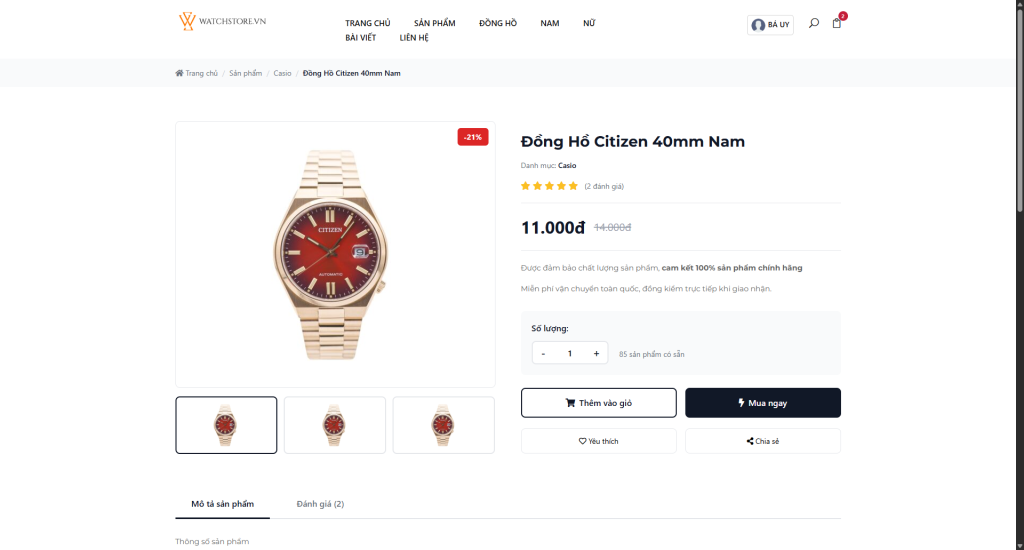Add product to favorites with Yêu thích

coord(598,441)
